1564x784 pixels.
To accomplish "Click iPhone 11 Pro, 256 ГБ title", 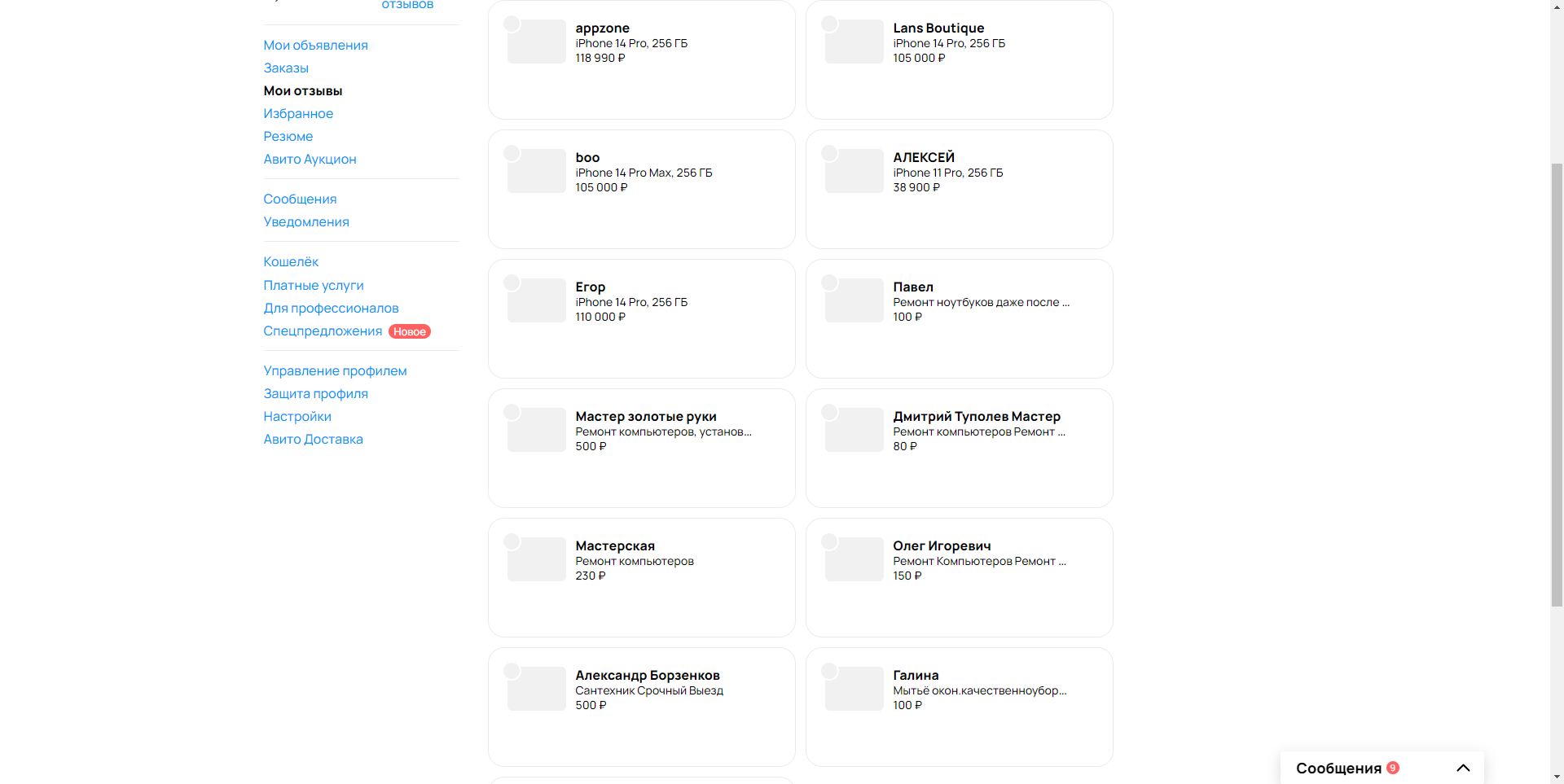I will 948,173.
